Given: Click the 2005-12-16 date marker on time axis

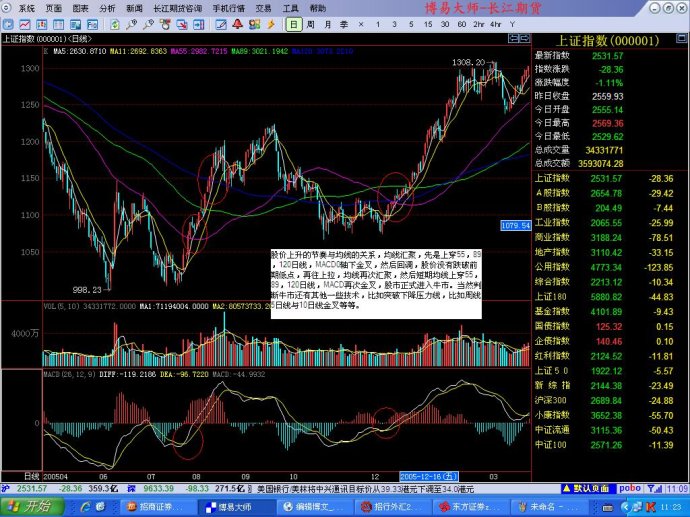Looking at the screenshot, I should (429, 477).
